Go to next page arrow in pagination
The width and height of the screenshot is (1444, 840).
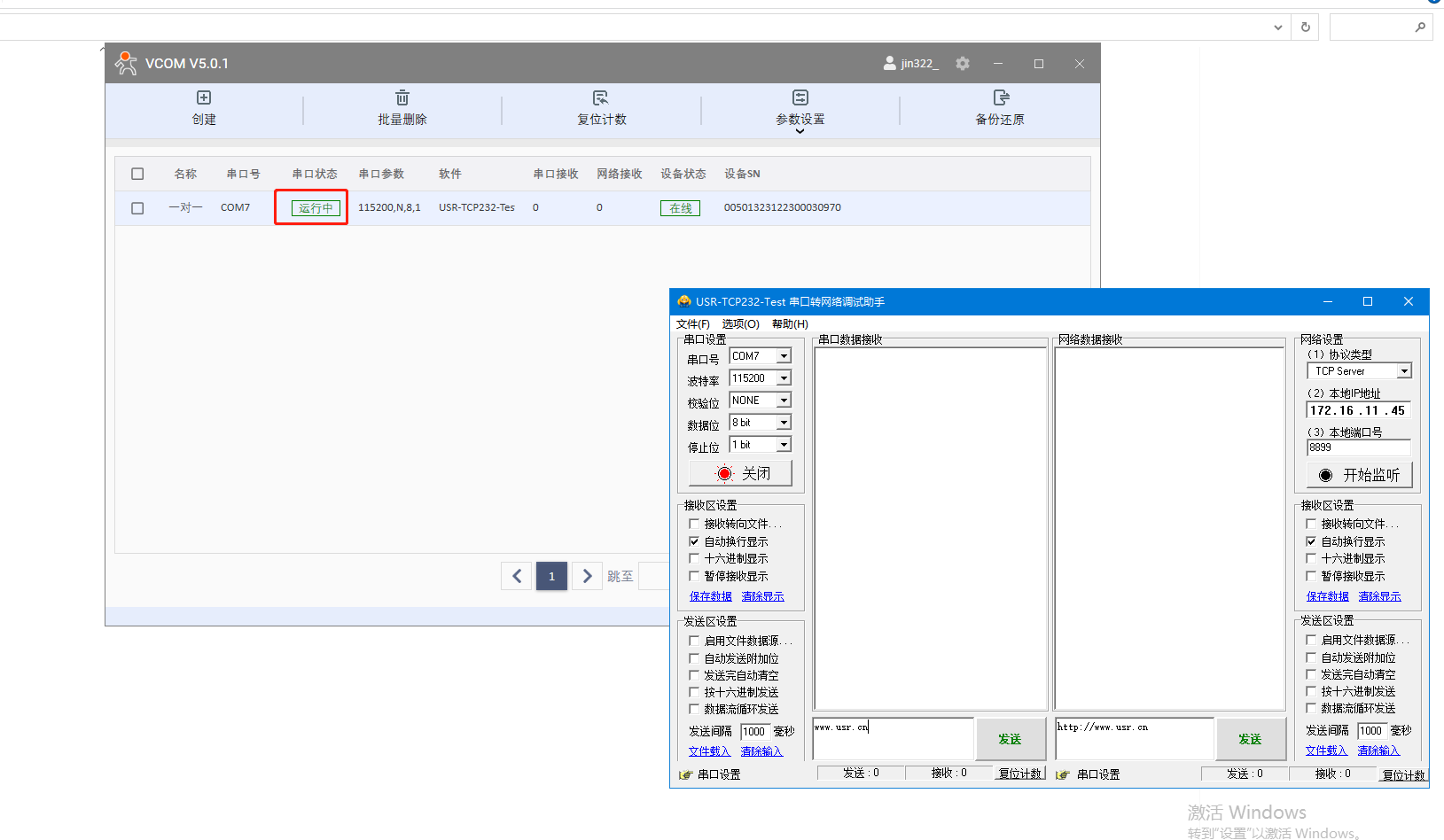587,576
